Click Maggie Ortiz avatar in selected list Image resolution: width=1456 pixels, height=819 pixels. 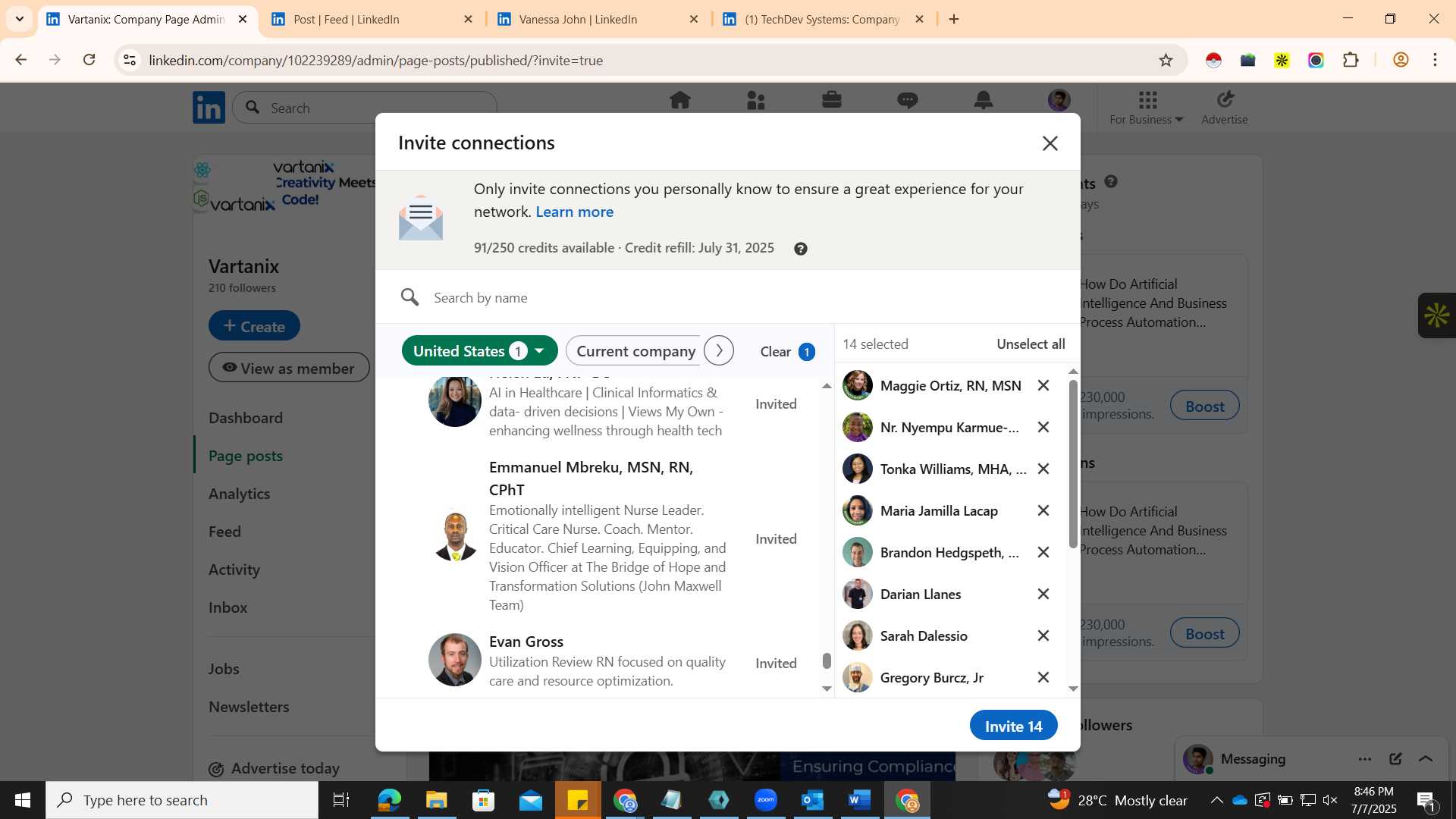pos(857,385)
